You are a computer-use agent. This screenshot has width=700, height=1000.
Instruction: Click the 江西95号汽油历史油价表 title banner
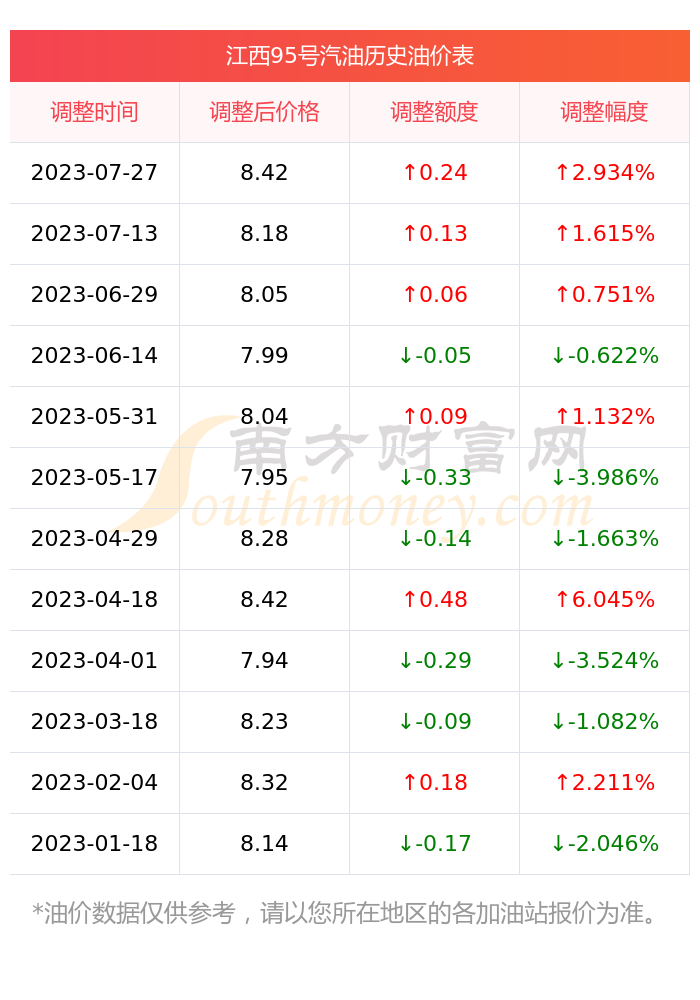(x=349, y=56)
